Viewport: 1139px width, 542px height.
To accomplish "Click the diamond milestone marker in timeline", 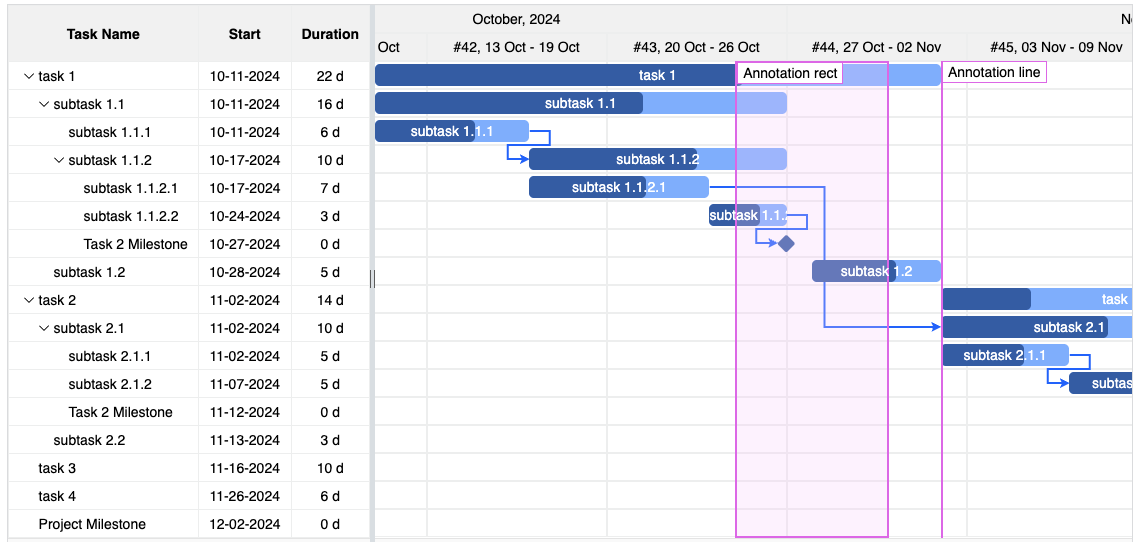I will coord(786,243).
